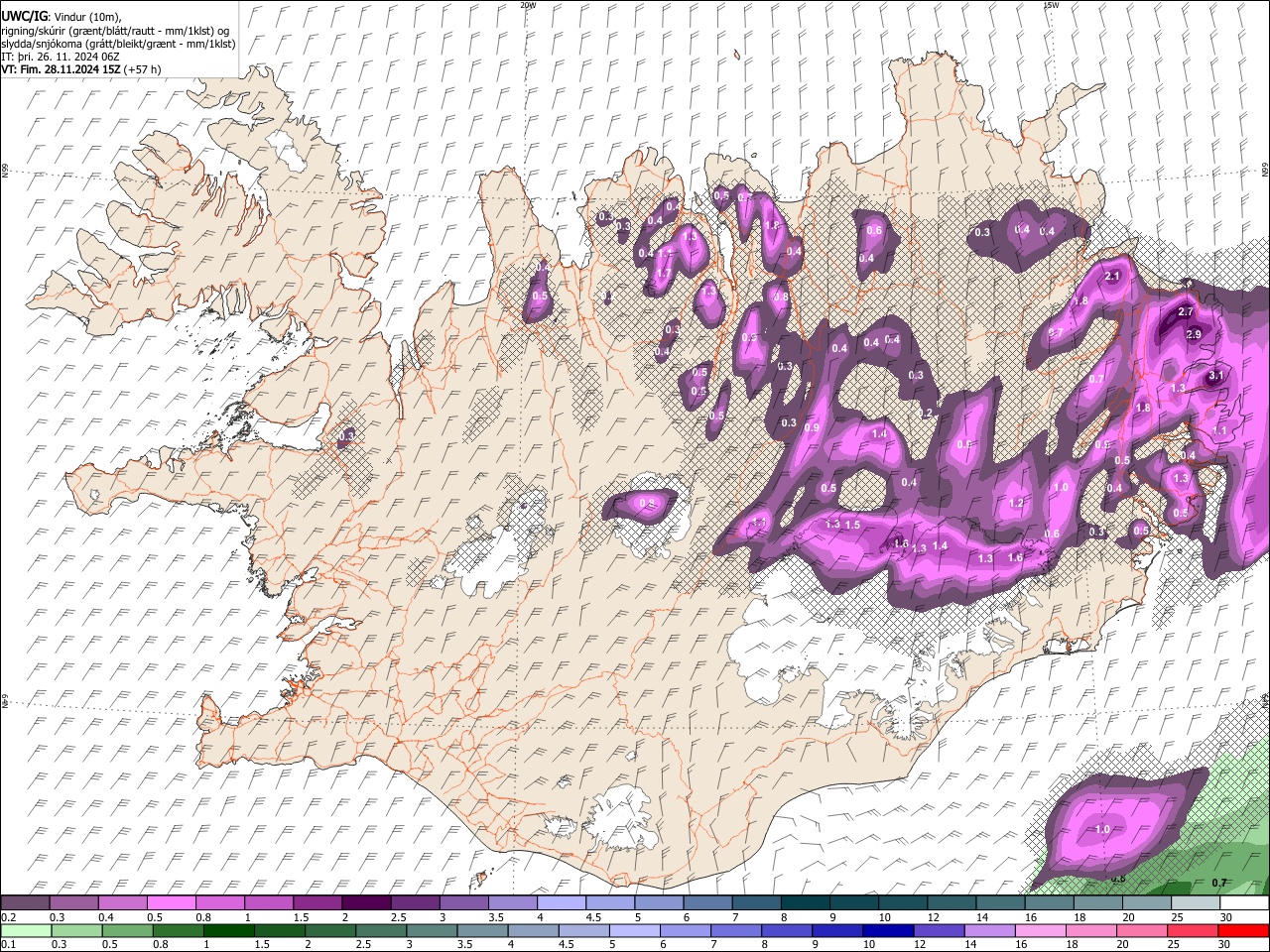Screen dimensions: 1270x952
Task: Click the '30' label on the lower scale
Action: tap(1224, 944)
